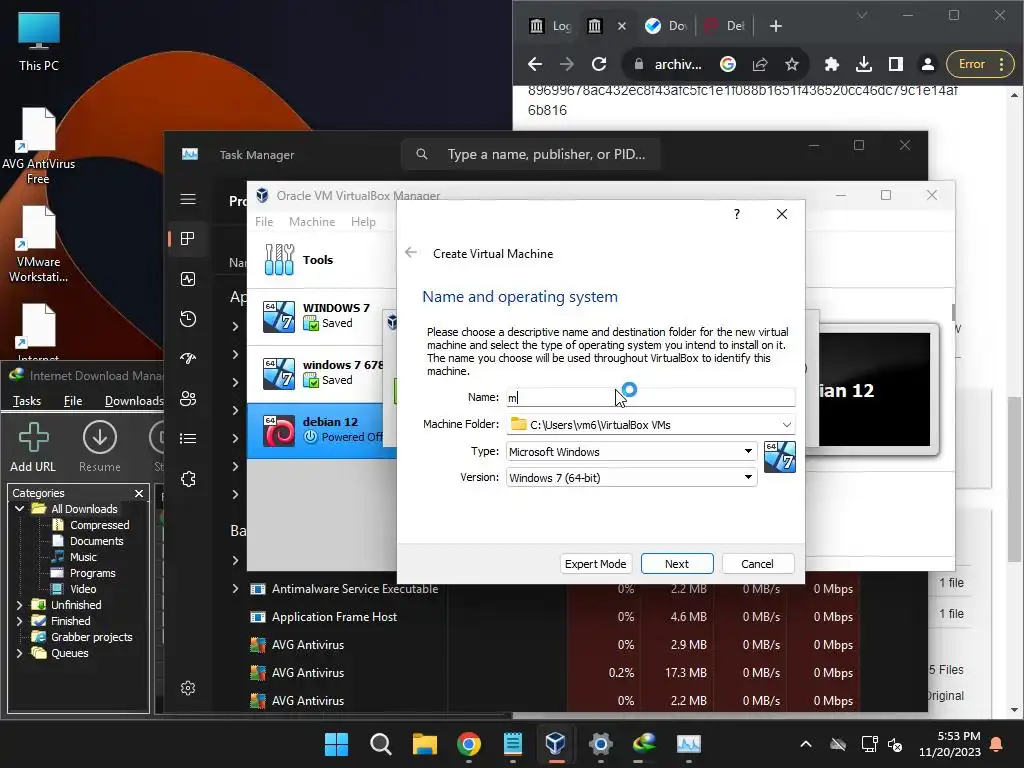Select the debian 12 virtual machine
This screenshot has width=1024, height=768.
point(321,430)
